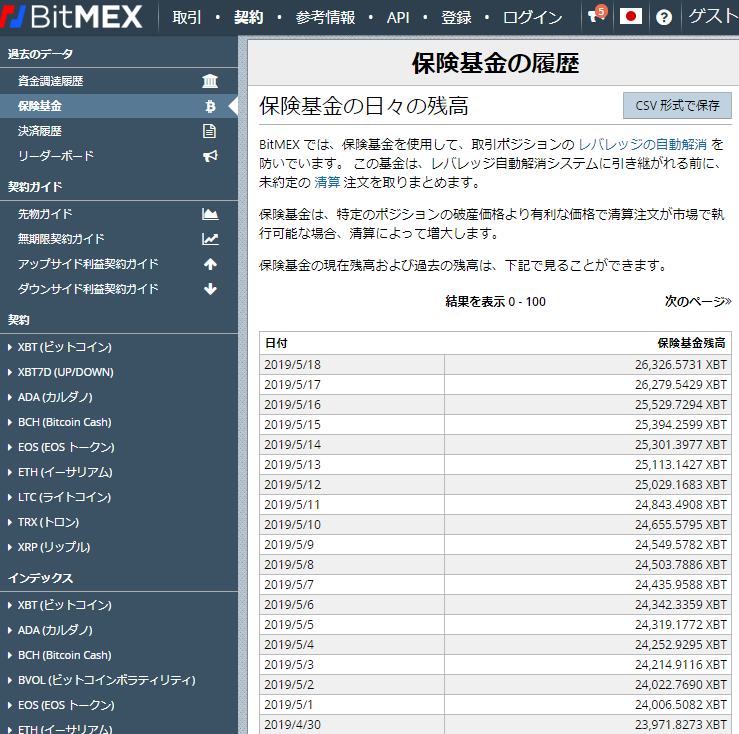Select the 23,971.8273 XBT balance cell
The height and width of the screenshot is (734, 739).
(x=588, y=725)
